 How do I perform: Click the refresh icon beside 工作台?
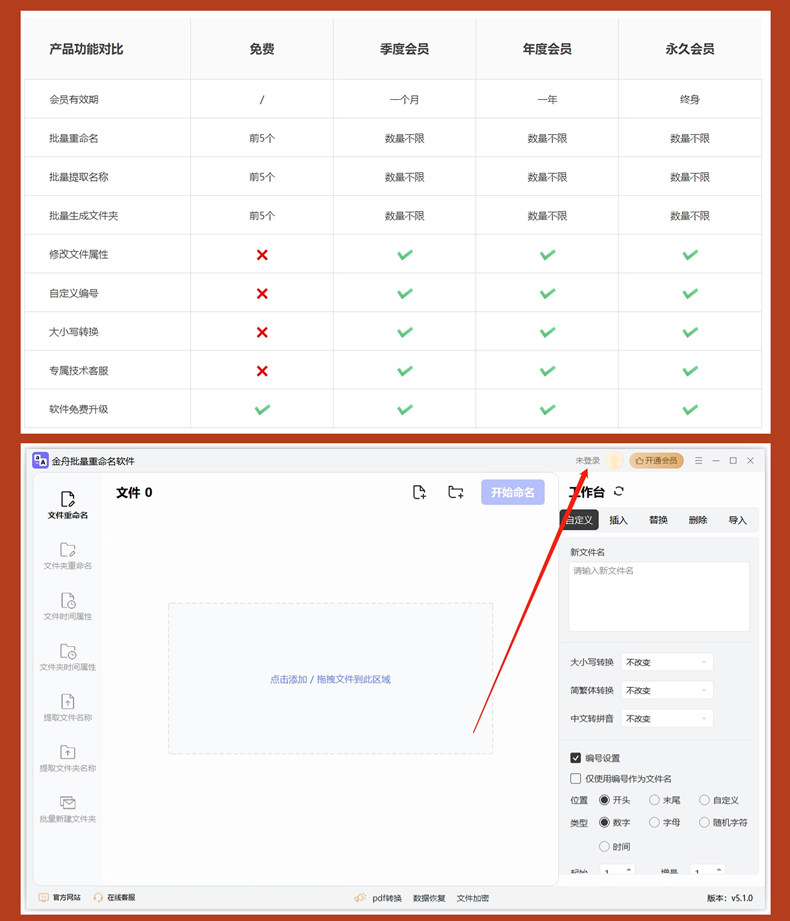pyautogui.click(x=618, y=491)
